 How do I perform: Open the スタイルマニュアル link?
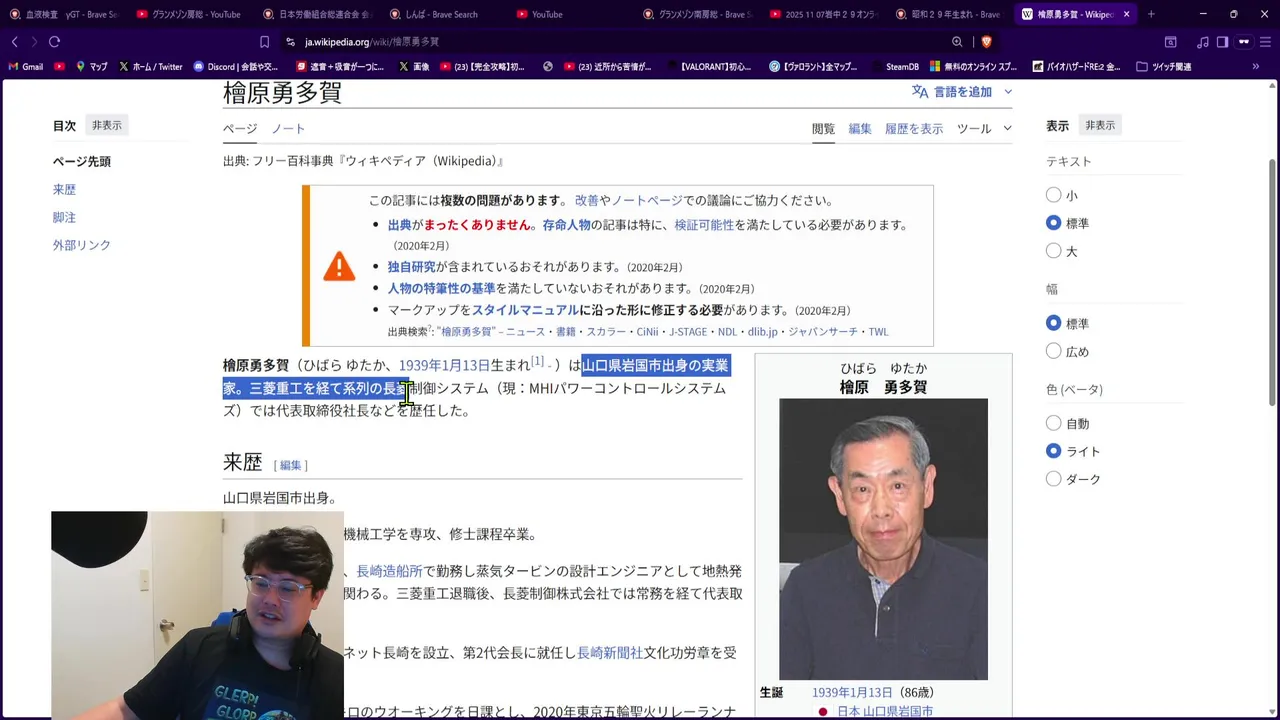tap(525, 310)
